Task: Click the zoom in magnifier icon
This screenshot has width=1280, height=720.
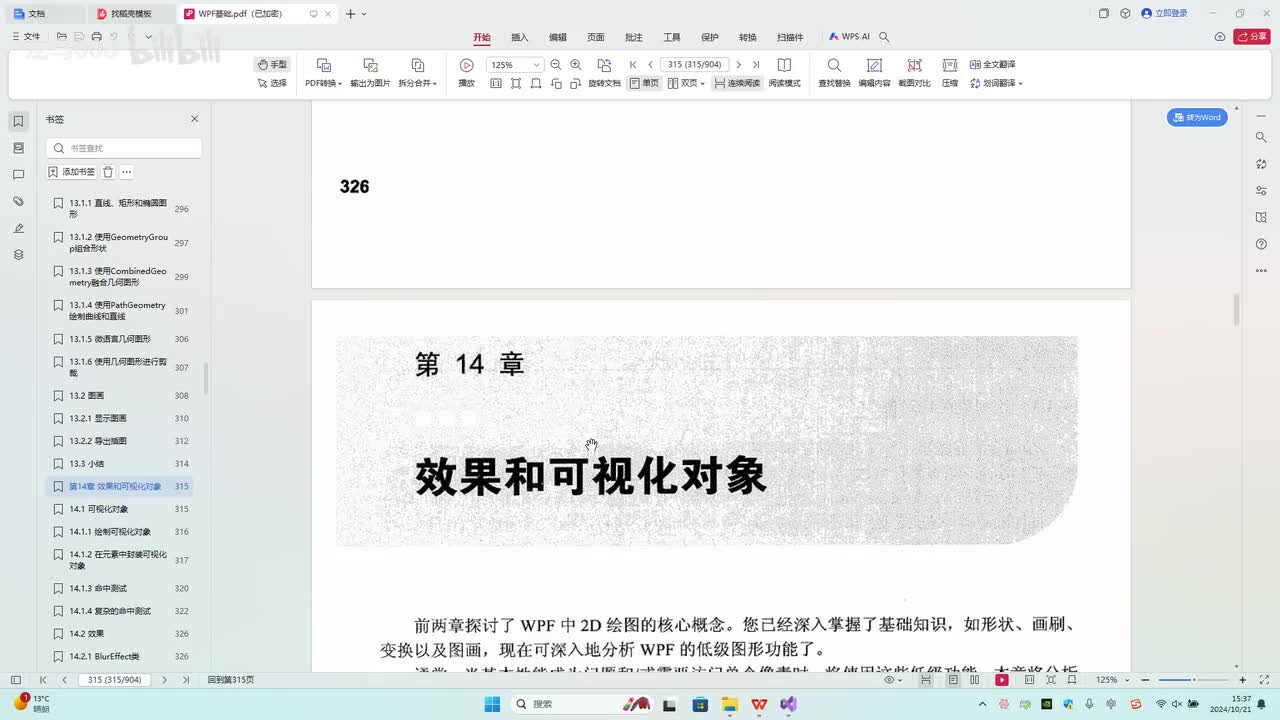Action: [x=576, y=64]
